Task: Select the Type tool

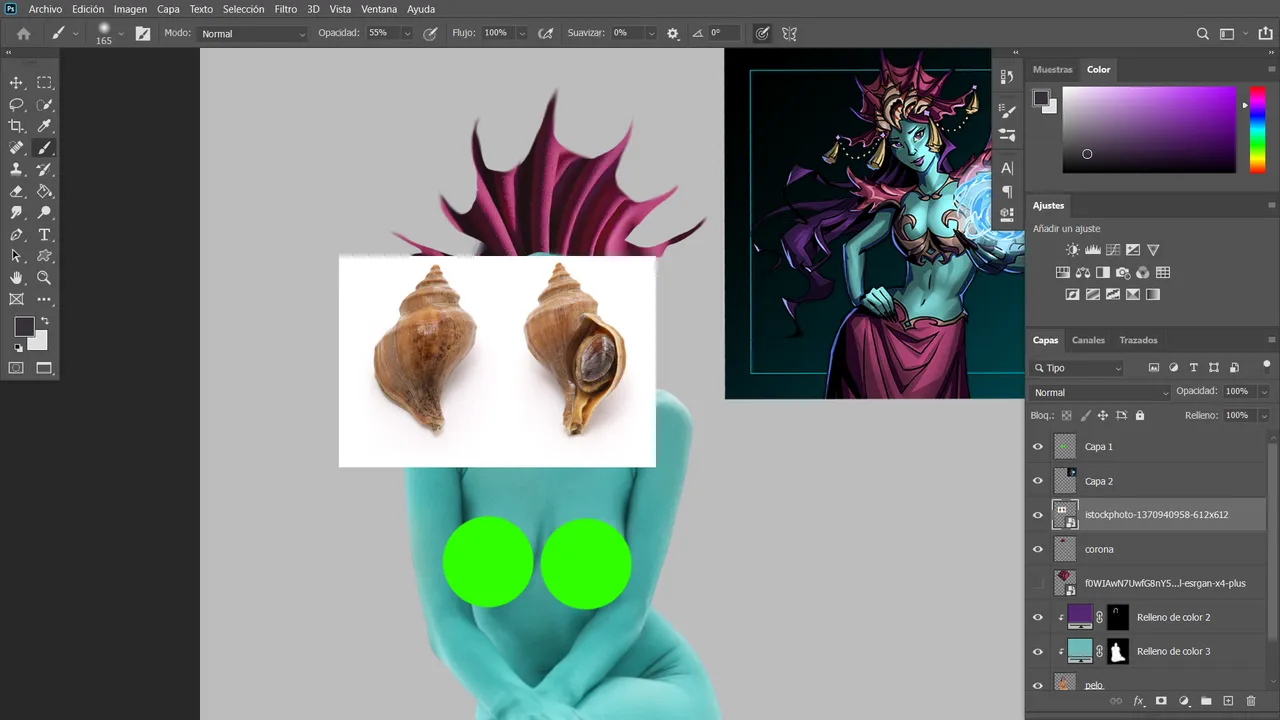Action: 44,235
